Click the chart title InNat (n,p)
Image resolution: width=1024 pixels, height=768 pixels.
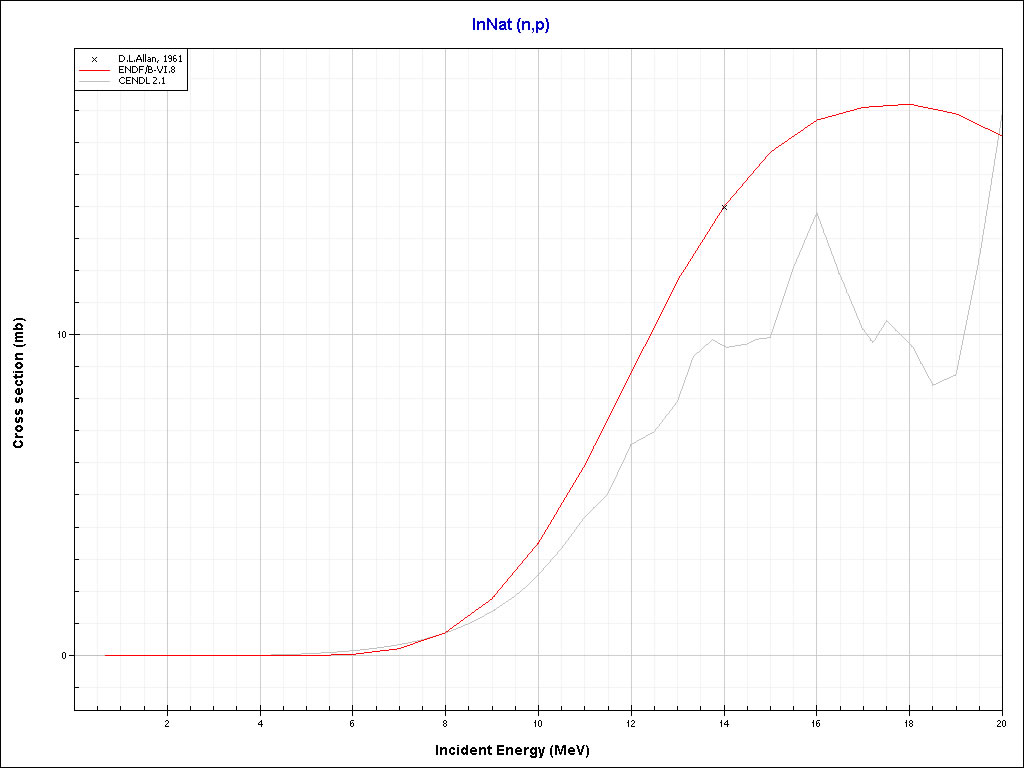[511, 24]
